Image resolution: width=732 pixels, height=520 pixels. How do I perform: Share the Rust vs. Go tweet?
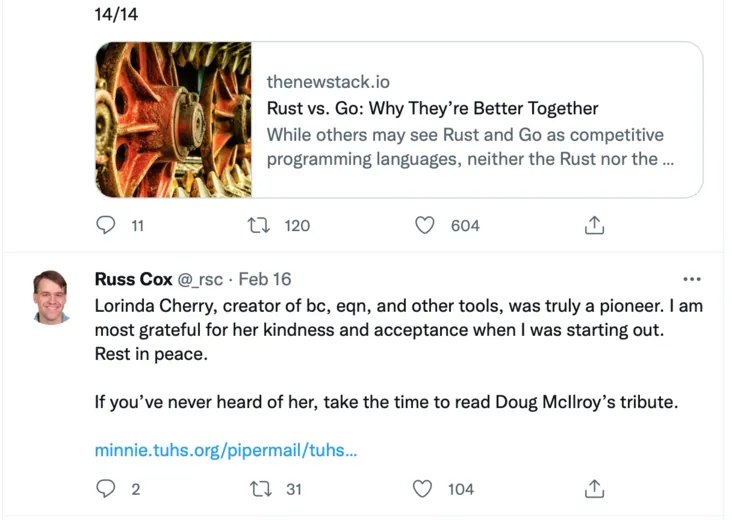594,225
